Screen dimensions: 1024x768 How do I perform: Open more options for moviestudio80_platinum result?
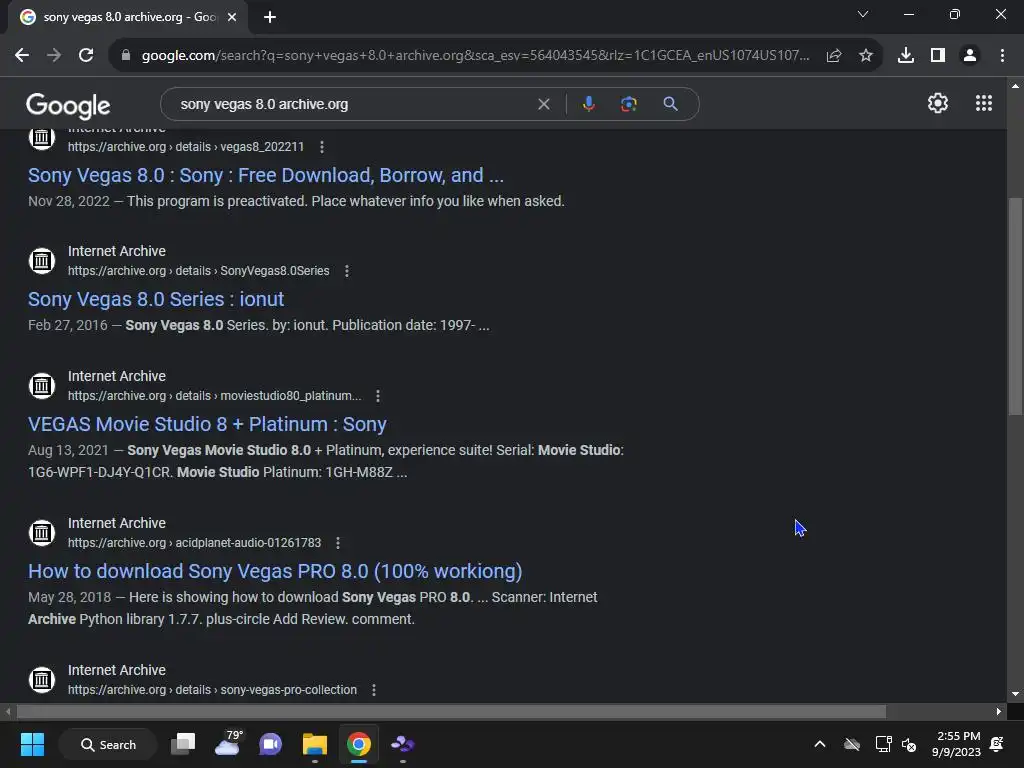tap(377, 396)
